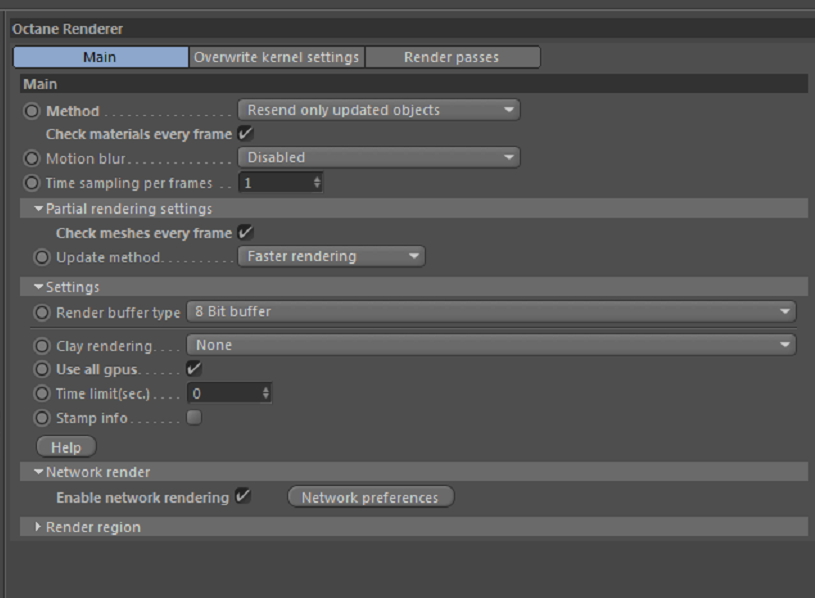Switch to the Main tab

pos(100,57)
